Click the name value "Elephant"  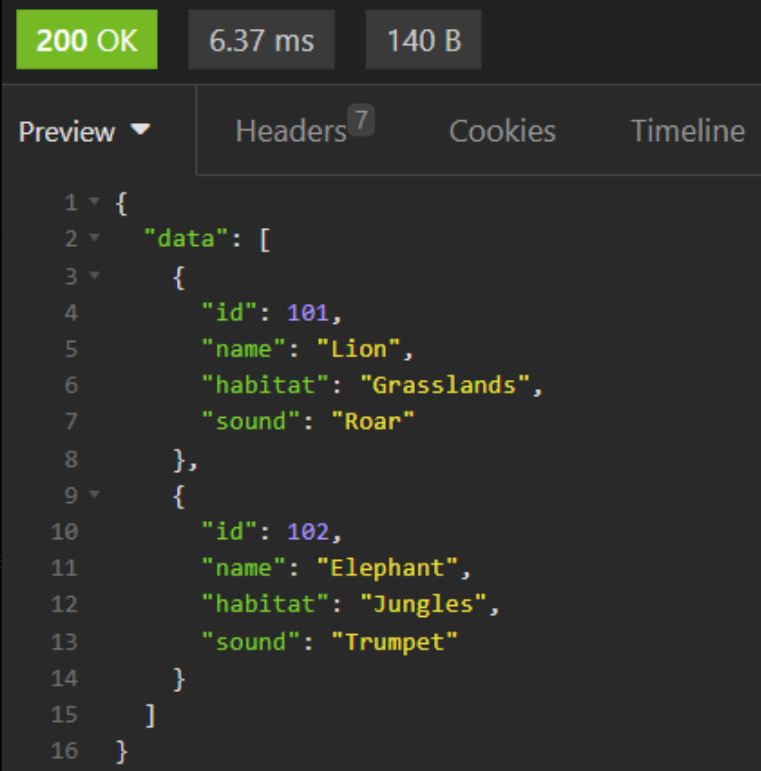(x=387, y=568)
